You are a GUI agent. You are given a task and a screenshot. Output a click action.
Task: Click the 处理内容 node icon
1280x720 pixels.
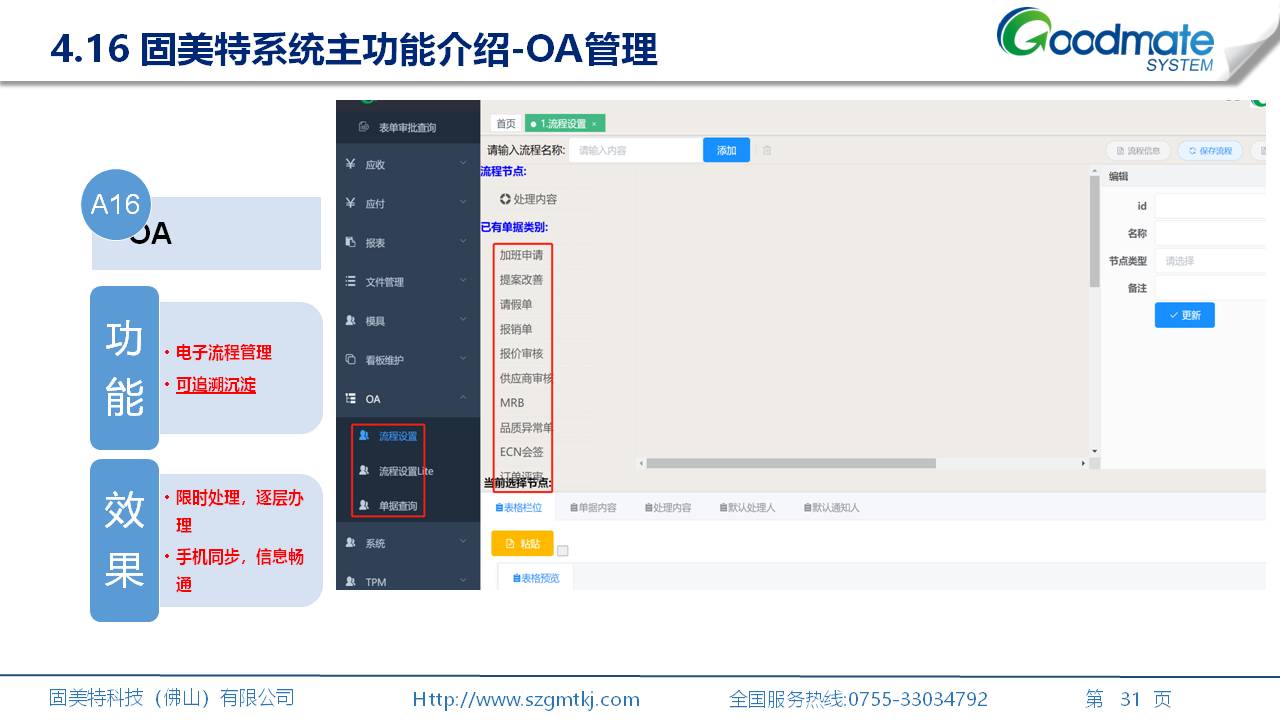(505, 199)
